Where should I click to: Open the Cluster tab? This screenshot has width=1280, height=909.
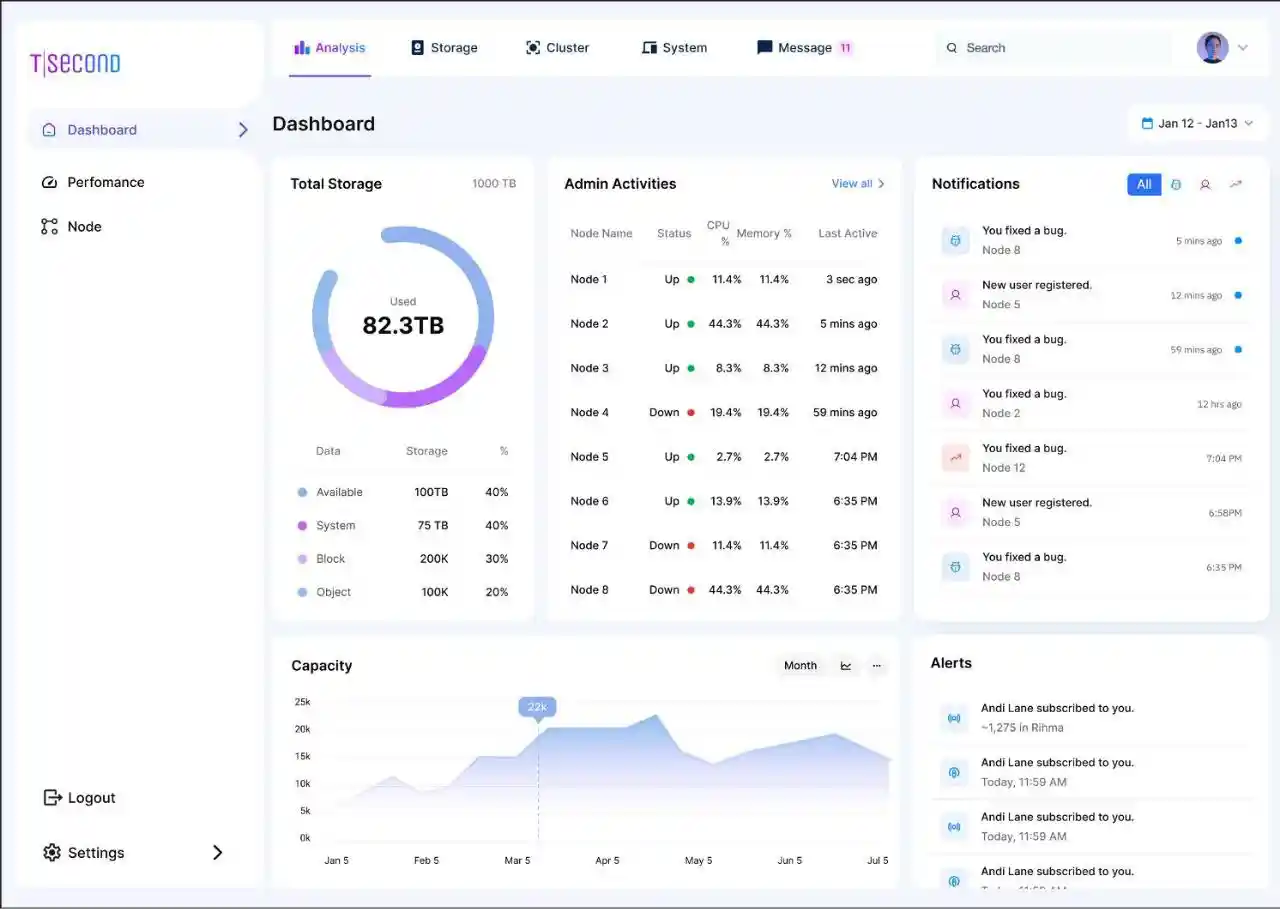click(x=557, y=48)
